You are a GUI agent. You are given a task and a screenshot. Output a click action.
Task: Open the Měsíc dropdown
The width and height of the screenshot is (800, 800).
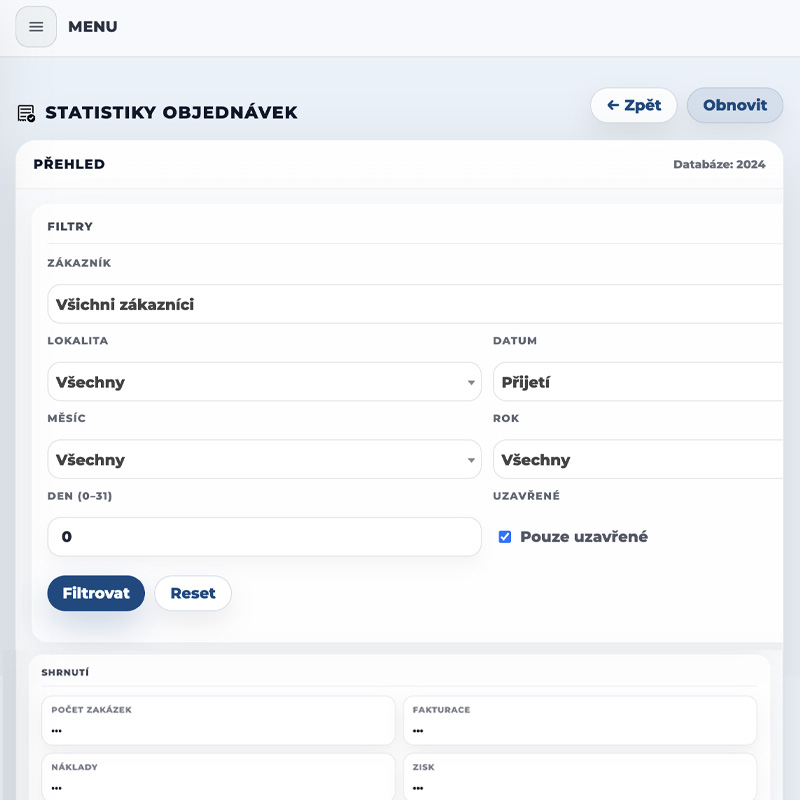pos(264,460)
